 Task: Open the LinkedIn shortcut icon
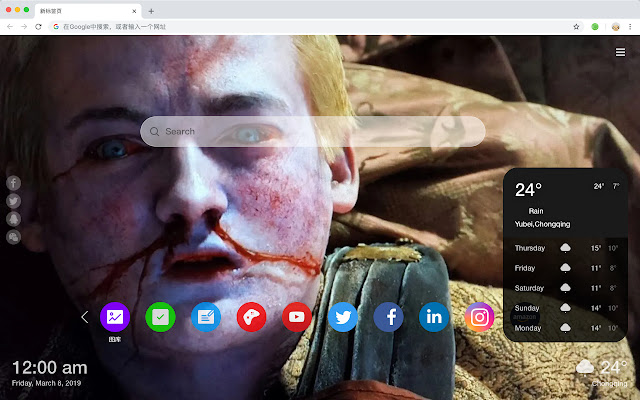point(433,317)
